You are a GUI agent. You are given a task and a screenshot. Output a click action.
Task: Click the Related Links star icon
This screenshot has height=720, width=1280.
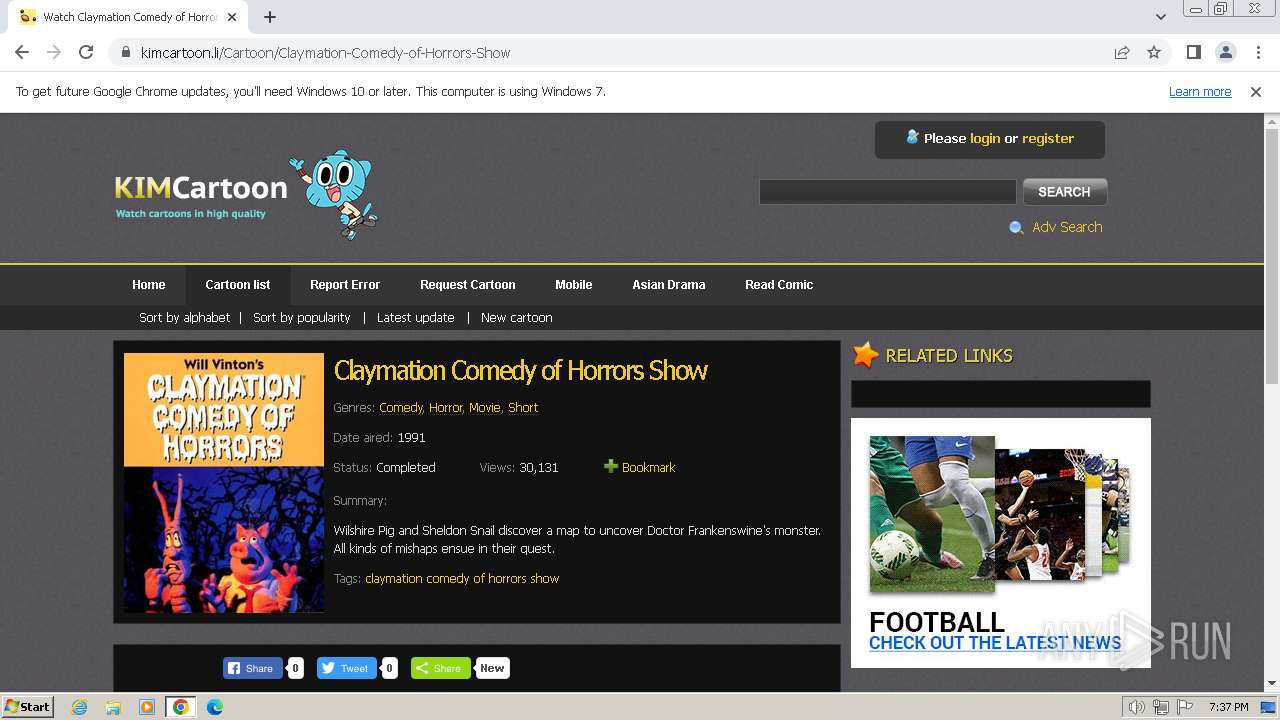(x=865, y=355)
